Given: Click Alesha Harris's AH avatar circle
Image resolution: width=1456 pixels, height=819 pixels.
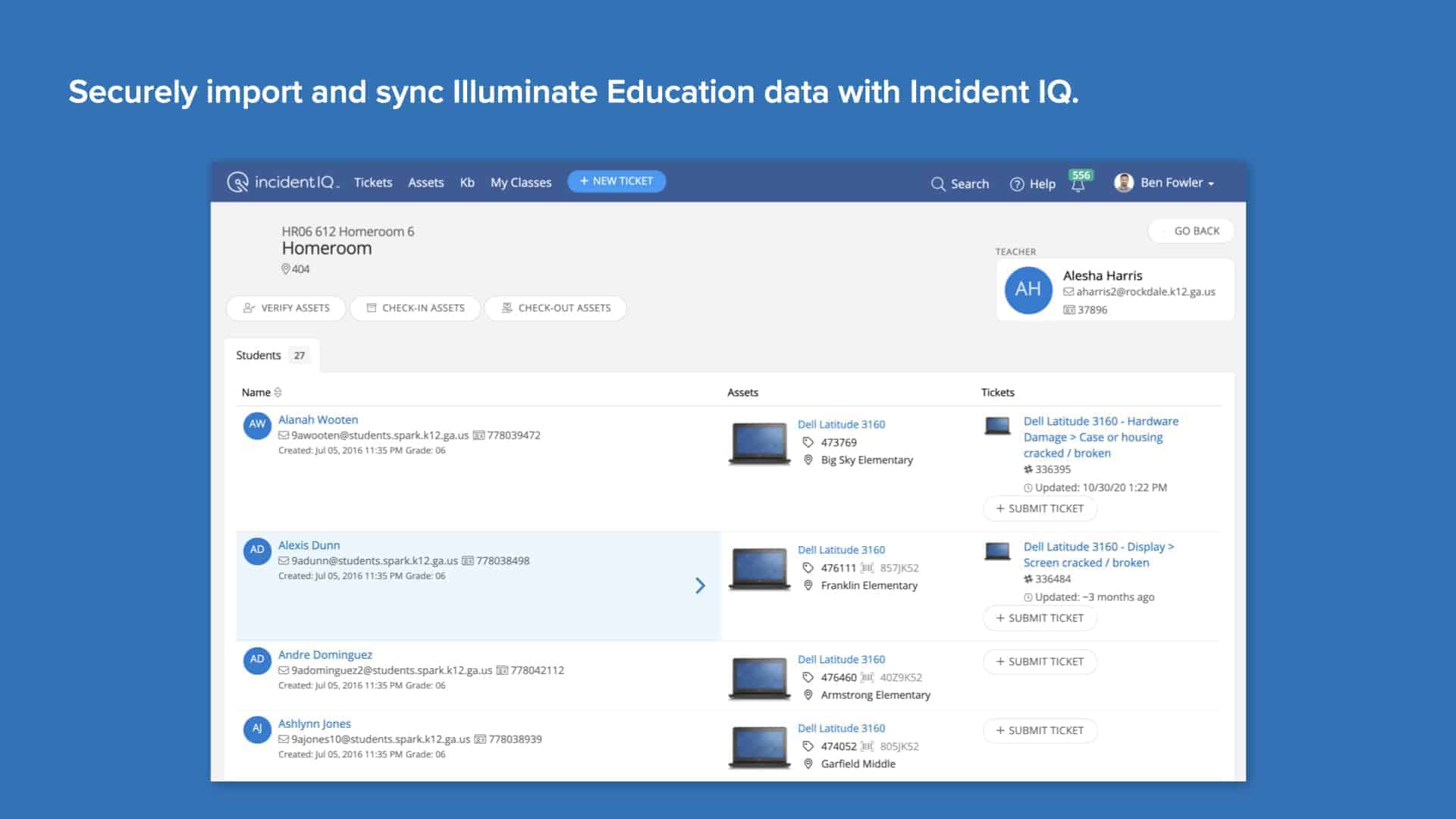Looking at the screenshot, I should (1027, 290).
